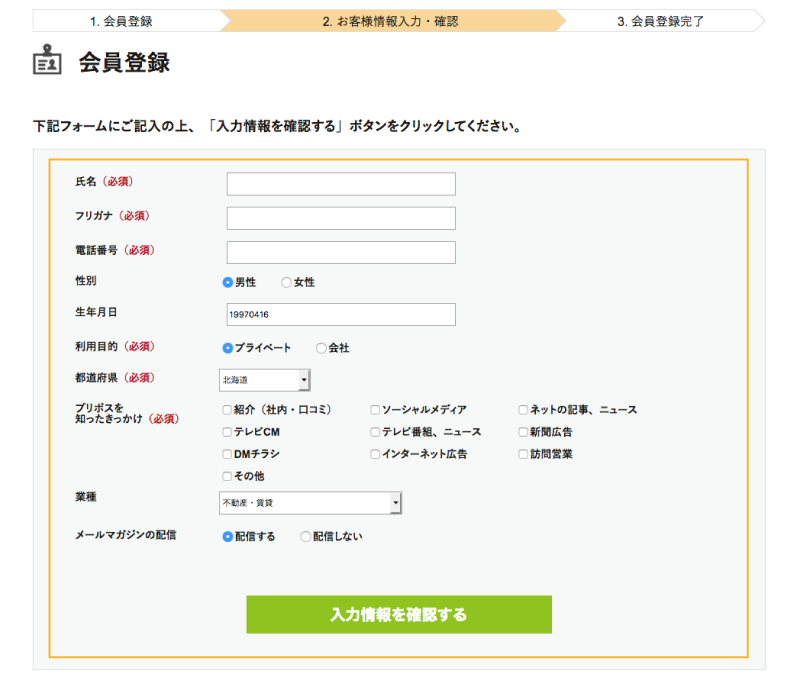Viewport: 801px width, 683px height.
Task: Click the 電話番号 phone number field
Action: [341, 252]
